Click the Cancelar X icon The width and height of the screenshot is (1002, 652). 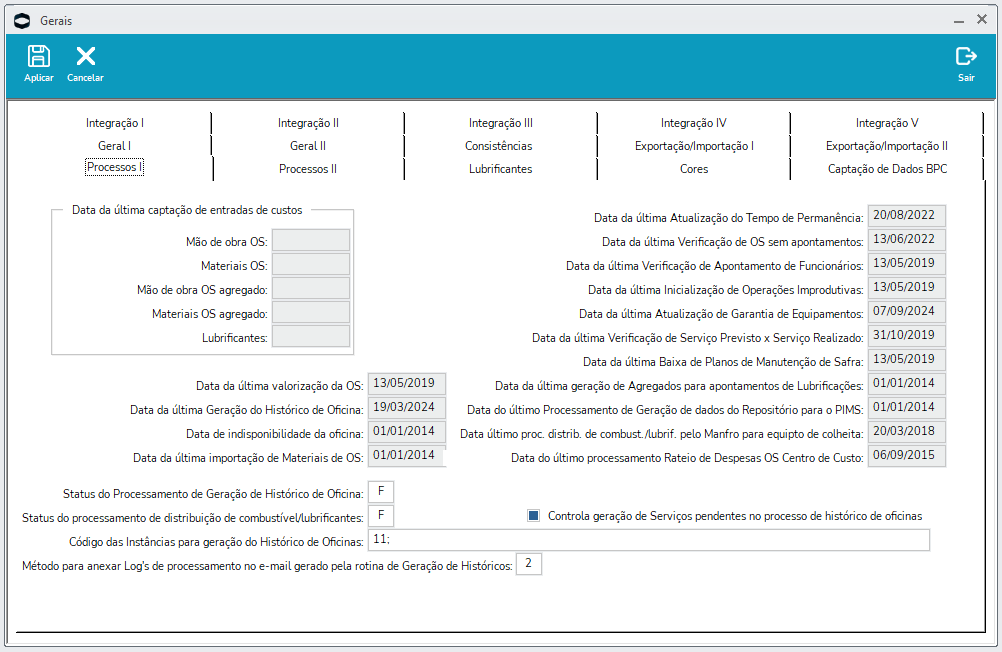click(86, 56)
